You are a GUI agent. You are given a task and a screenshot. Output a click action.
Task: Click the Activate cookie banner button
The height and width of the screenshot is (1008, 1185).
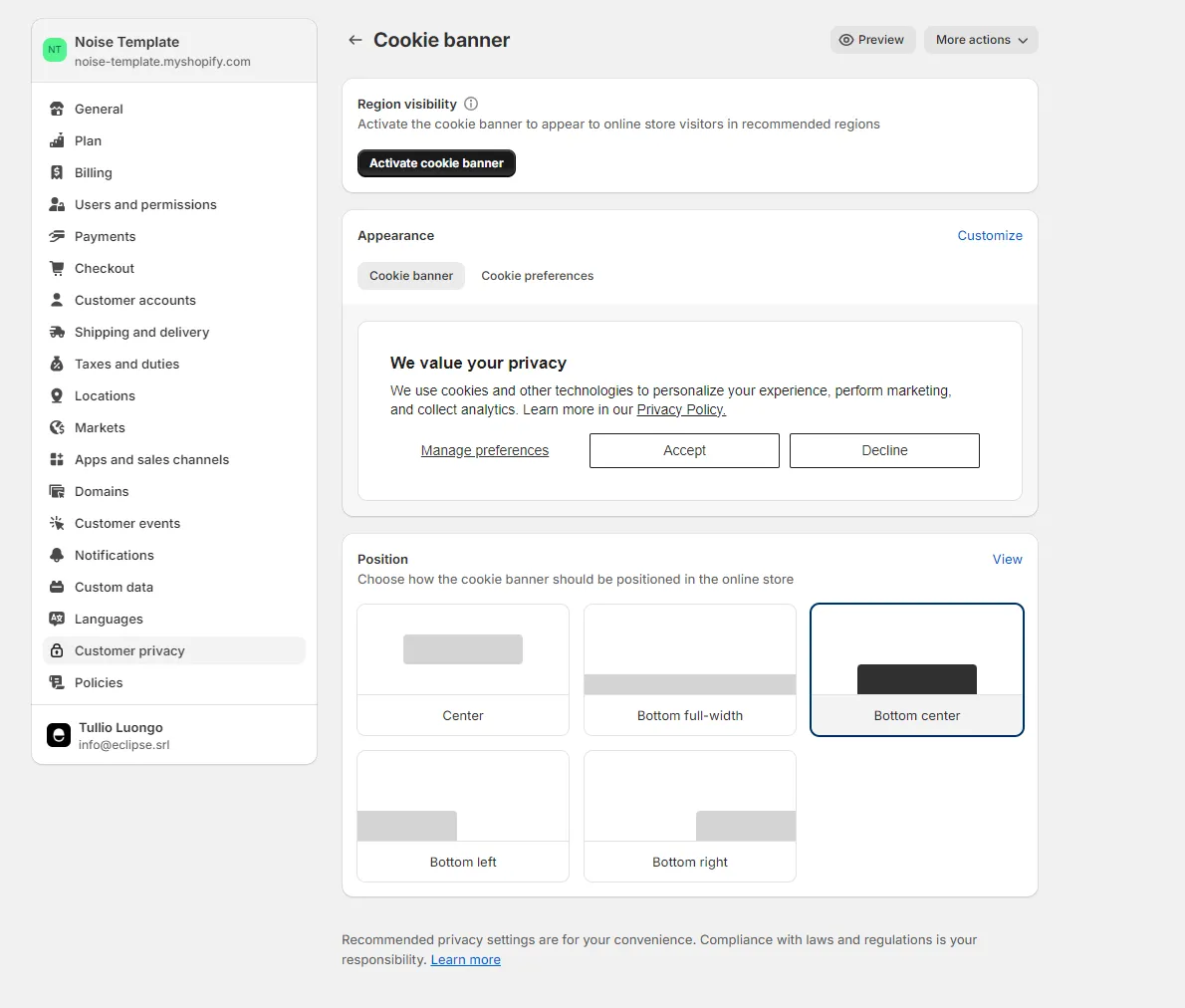point(436,163)
